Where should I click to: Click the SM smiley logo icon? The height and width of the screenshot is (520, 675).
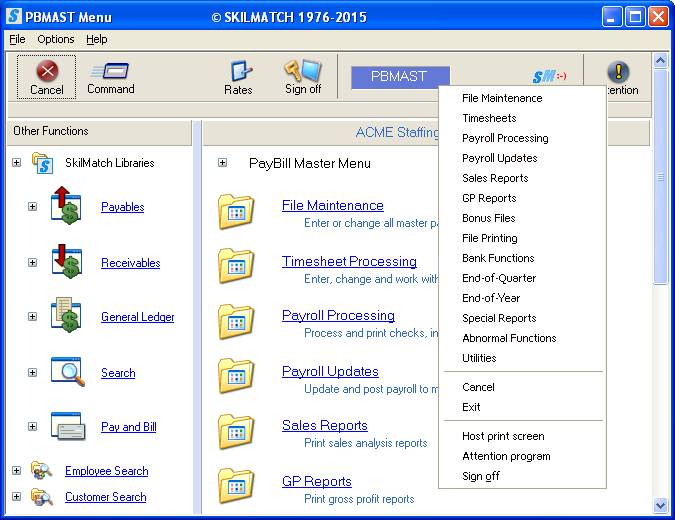click(549, 77)
